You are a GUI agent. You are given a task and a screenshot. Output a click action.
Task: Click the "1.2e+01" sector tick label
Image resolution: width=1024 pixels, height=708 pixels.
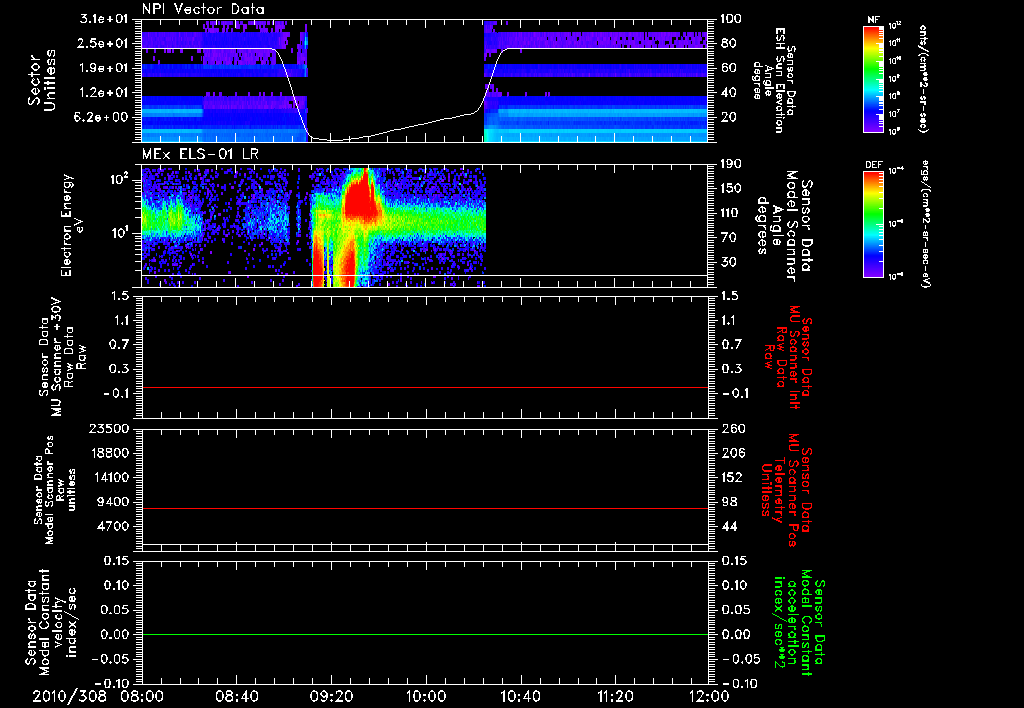pos(103,93)
